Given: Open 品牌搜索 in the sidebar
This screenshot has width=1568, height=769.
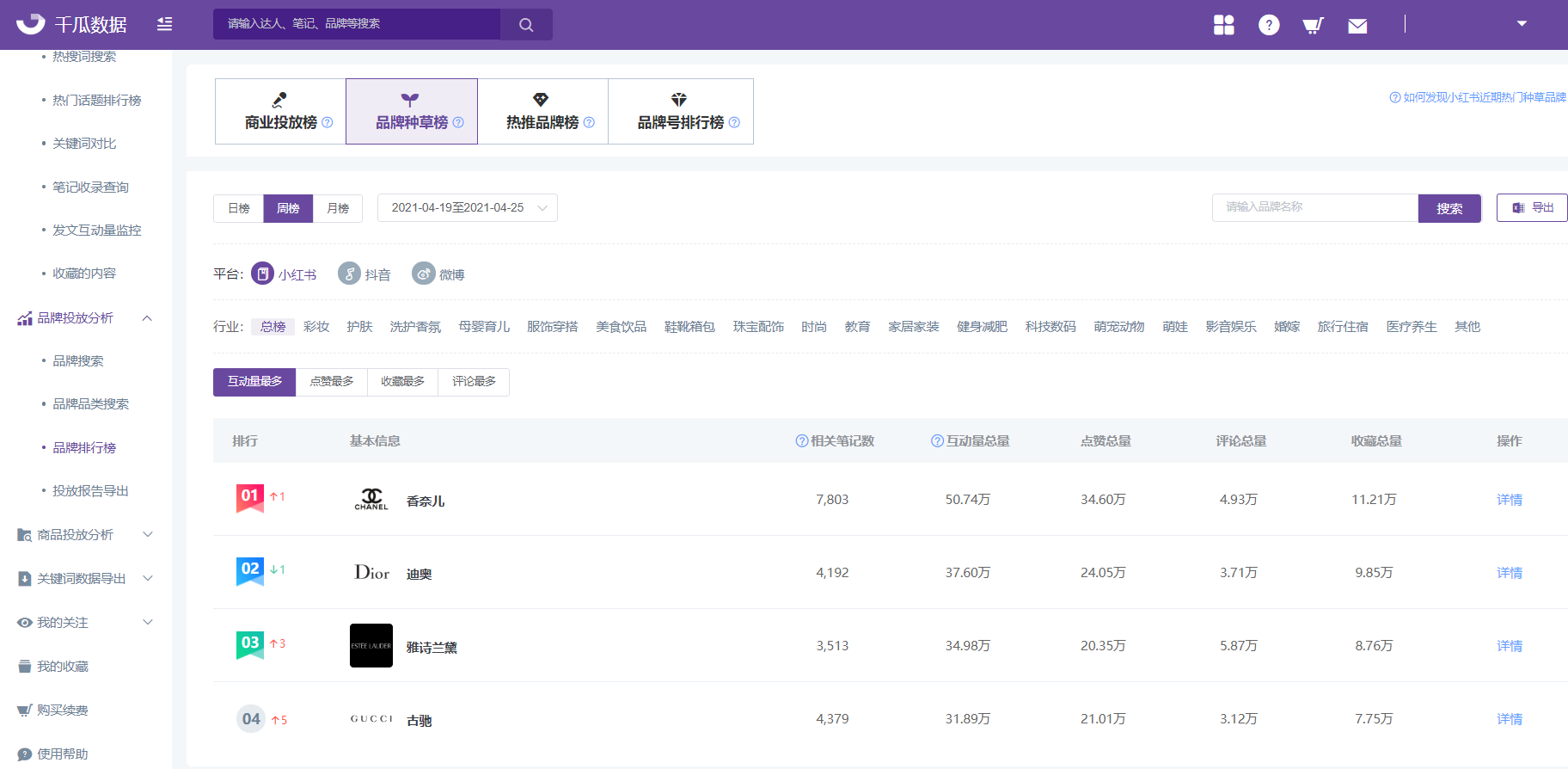Looking at the screenshot, I should (78, 361).
